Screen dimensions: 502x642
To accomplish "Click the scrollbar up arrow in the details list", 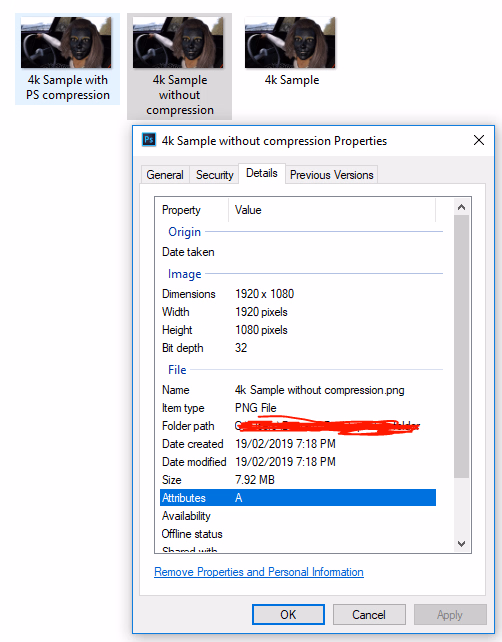I will [x=461, y=207].
